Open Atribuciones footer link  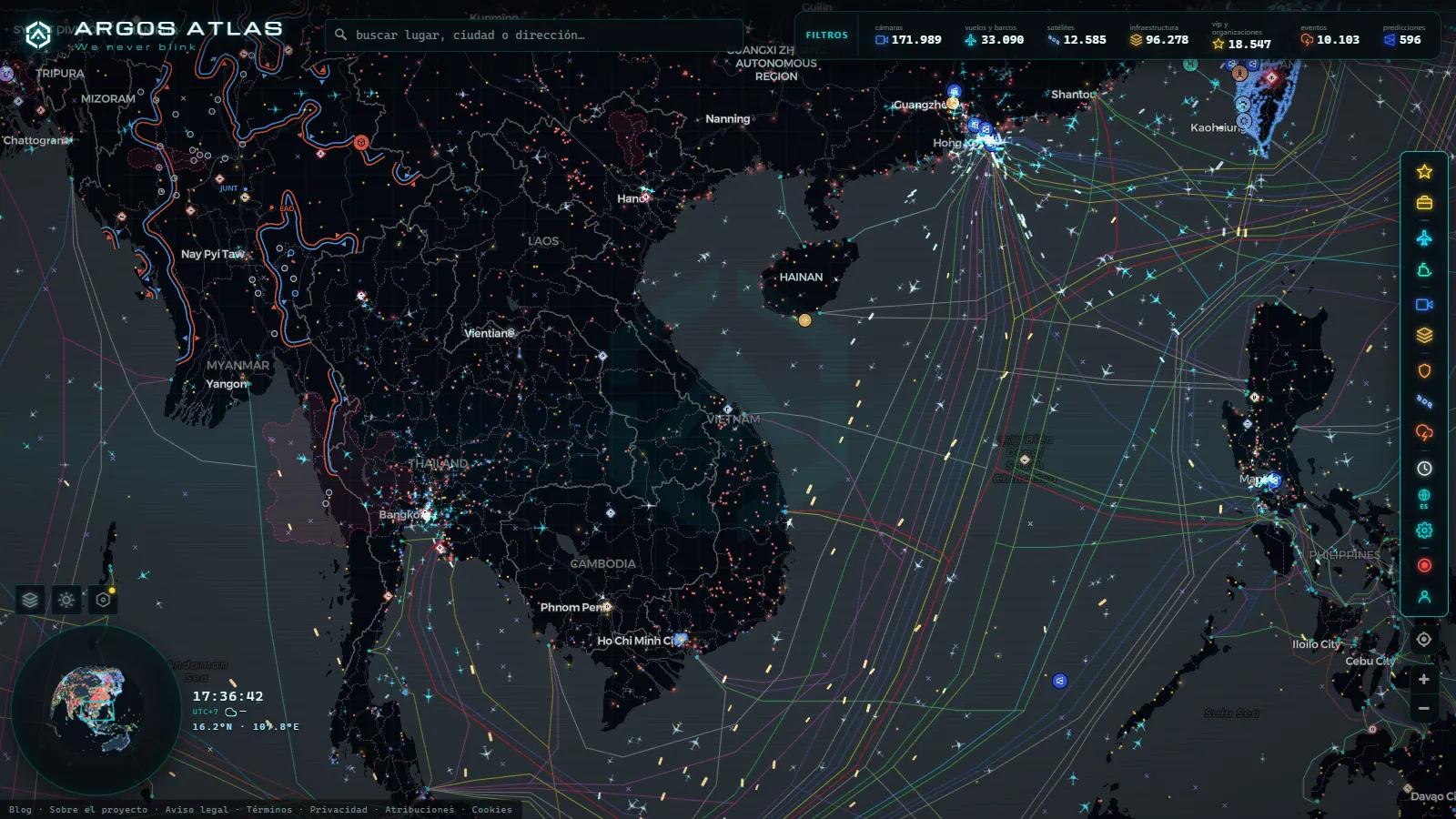pyautogui.click(x=420, y=810)
